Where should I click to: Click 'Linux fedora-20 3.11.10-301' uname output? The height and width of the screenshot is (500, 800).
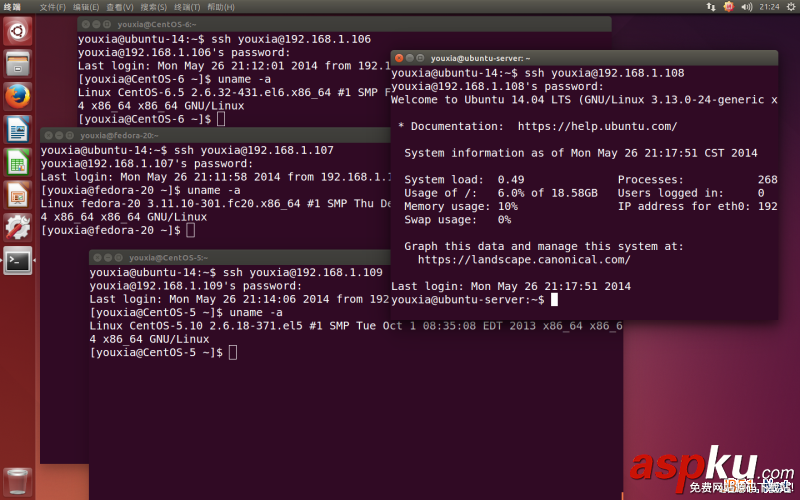(x=215, y=204)
